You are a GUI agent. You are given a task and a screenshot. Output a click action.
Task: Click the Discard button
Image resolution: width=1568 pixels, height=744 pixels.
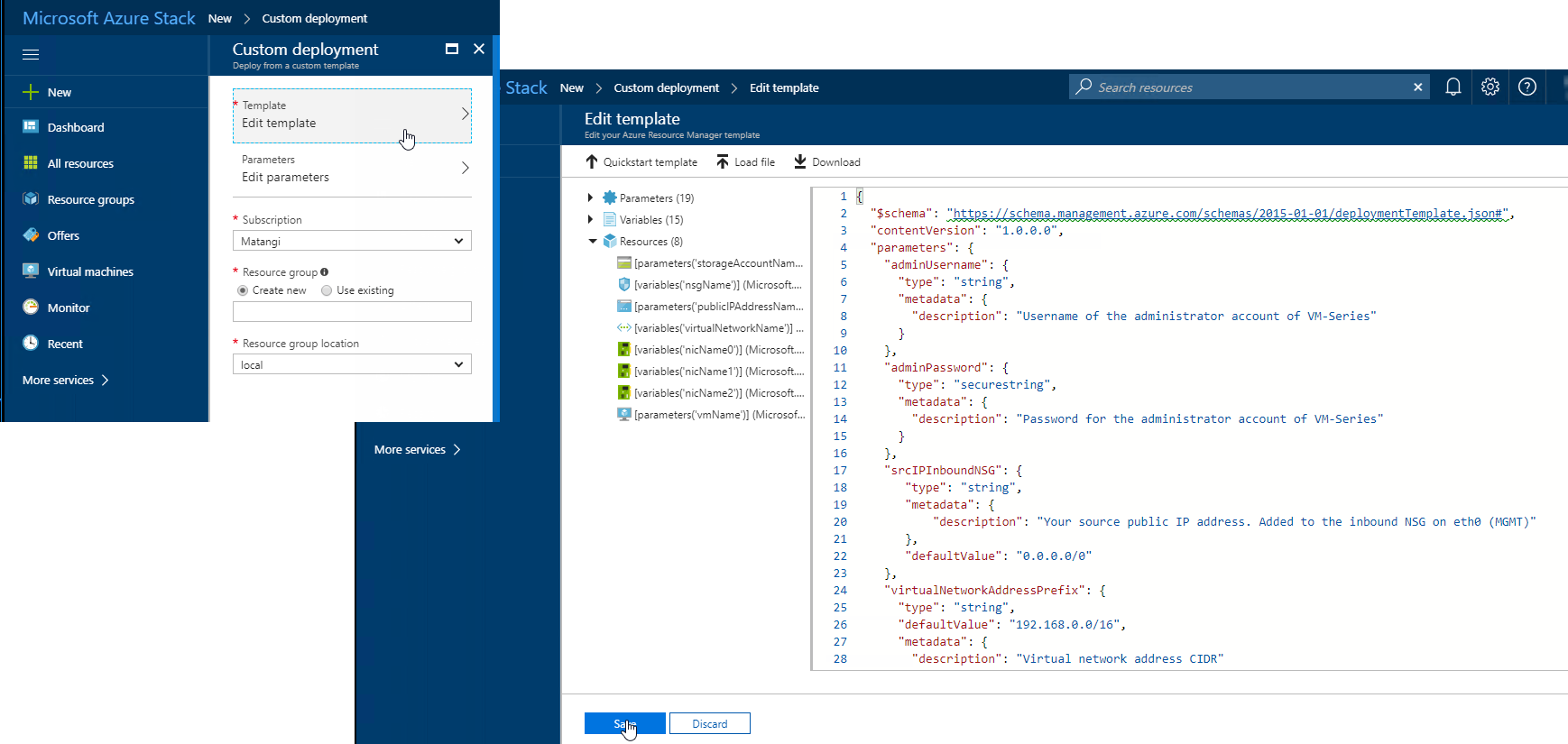click(x=709, y=723)
